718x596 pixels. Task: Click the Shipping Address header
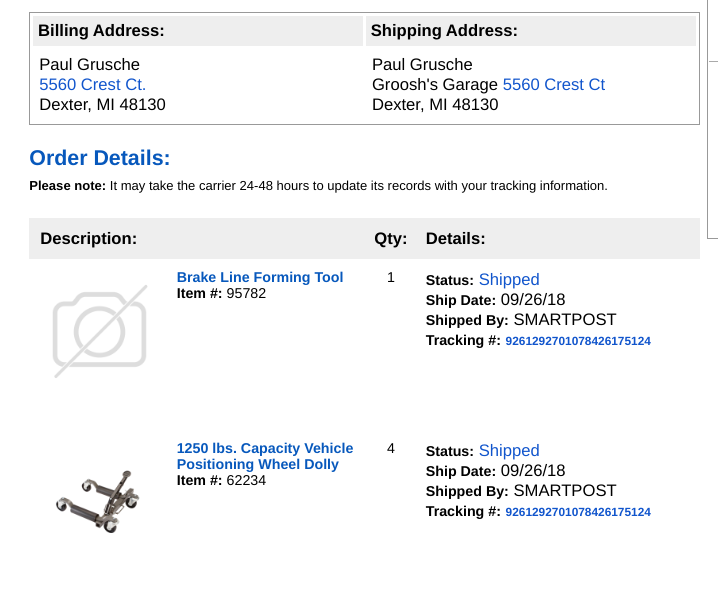click(x=444, y=31)
